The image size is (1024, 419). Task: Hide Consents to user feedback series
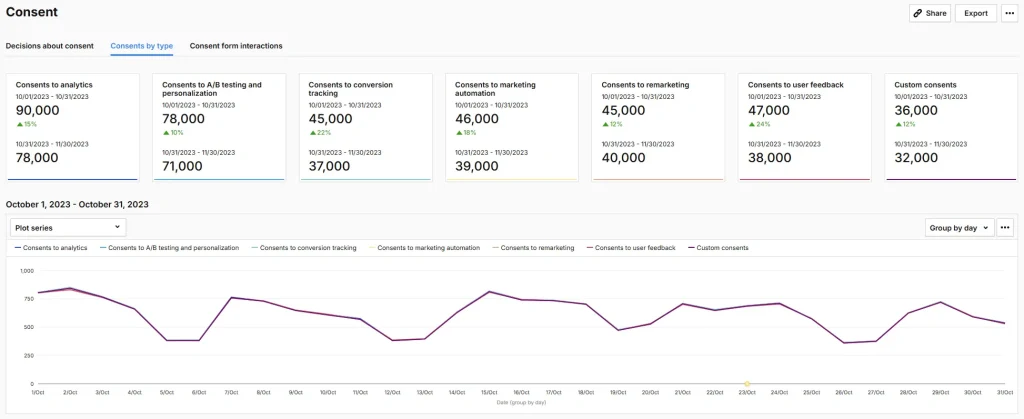(x=634, y=248)
